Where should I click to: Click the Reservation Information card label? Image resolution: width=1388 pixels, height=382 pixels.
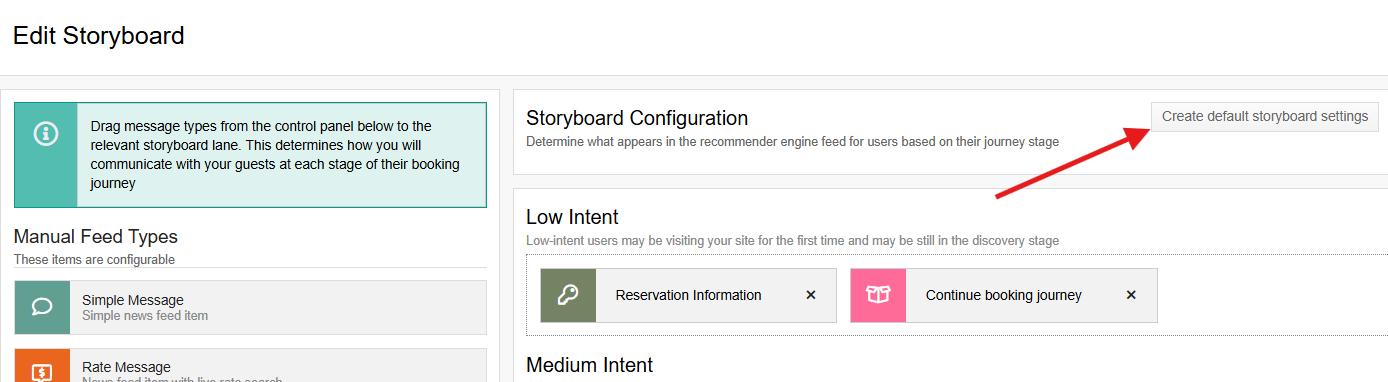click(x=688, y=295)
